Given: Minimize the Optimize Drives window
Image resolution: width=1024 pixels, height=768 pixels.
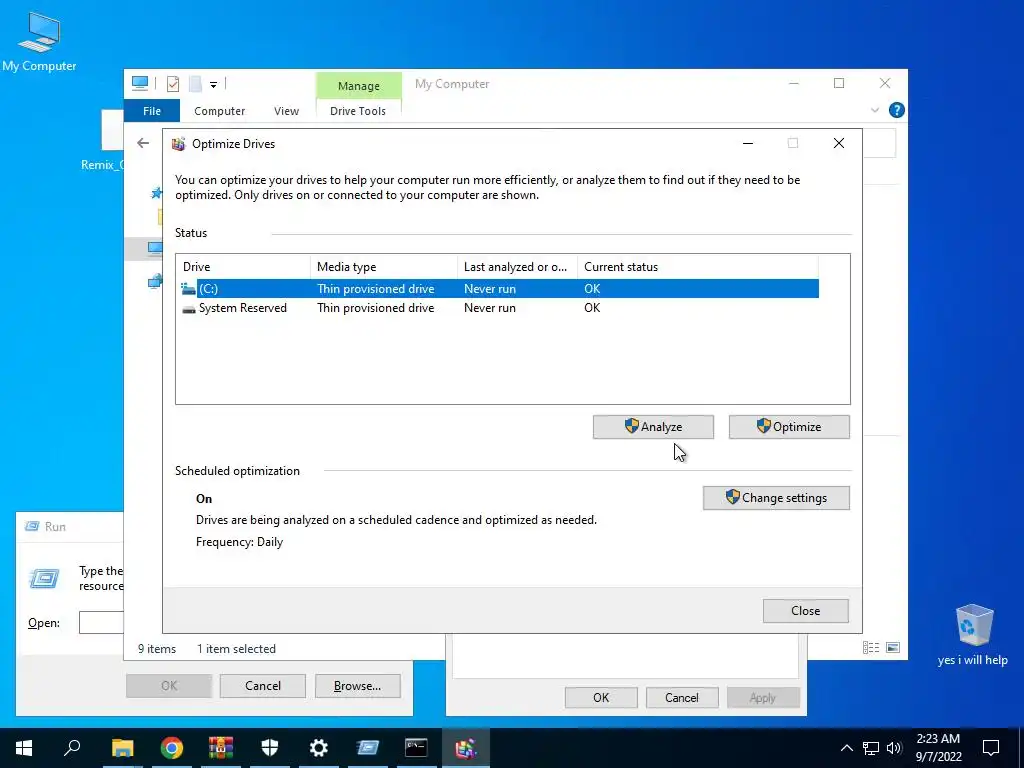Looking at the screenshot, I should pyautogui.click(x=748, y=144).
